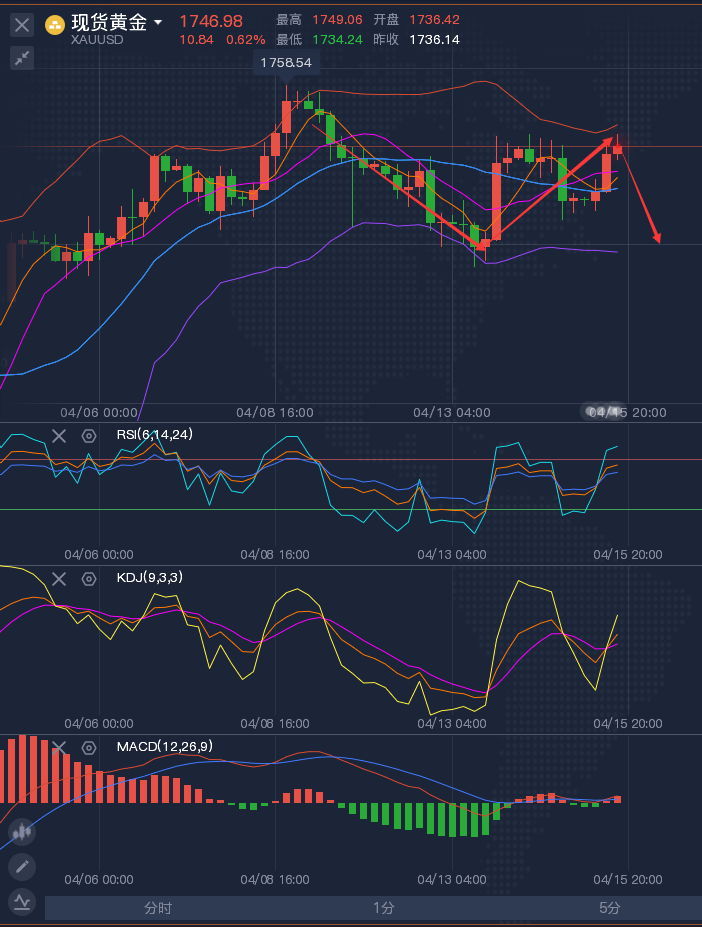Click the gold coin symbol icon
This screenshot has width=702, height=927.
(x=56, y=23)
